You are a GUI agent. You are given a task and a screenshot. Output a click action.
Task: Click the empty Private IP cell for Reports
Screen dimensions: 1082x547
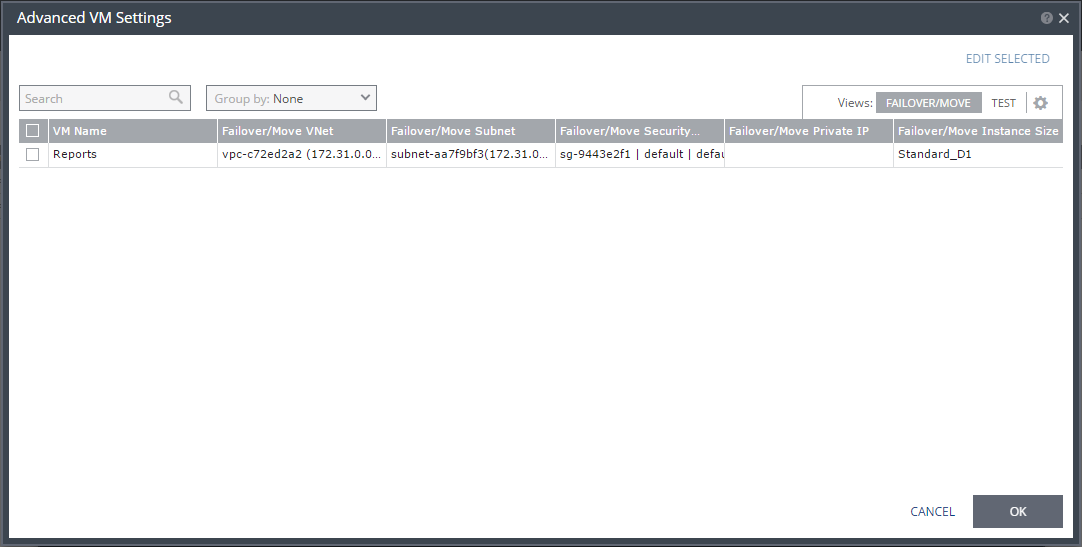pyautogui.click(x=809, y=155)
